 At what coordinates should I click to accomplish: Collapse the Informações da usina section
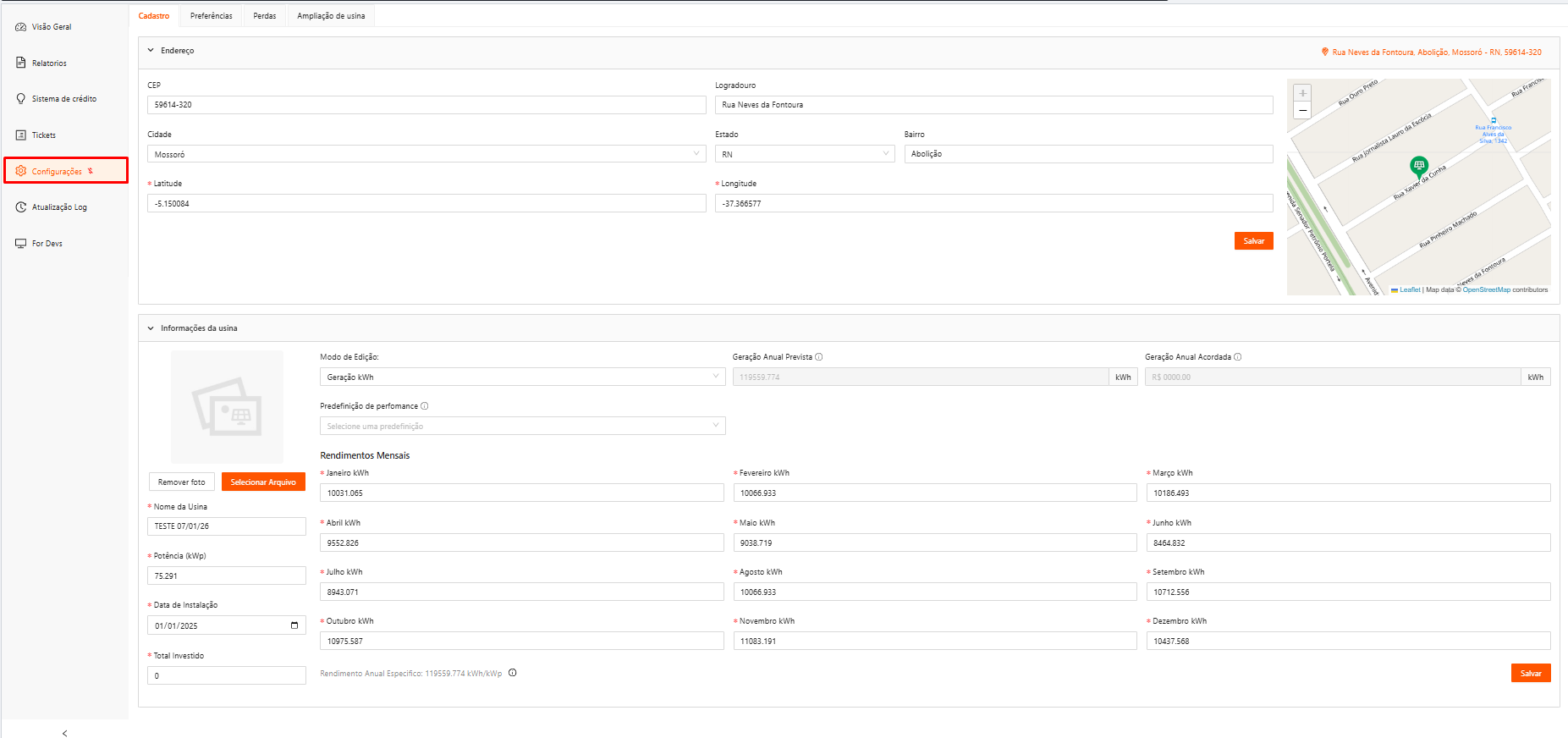pyautogui.click(x=151, y=328)
